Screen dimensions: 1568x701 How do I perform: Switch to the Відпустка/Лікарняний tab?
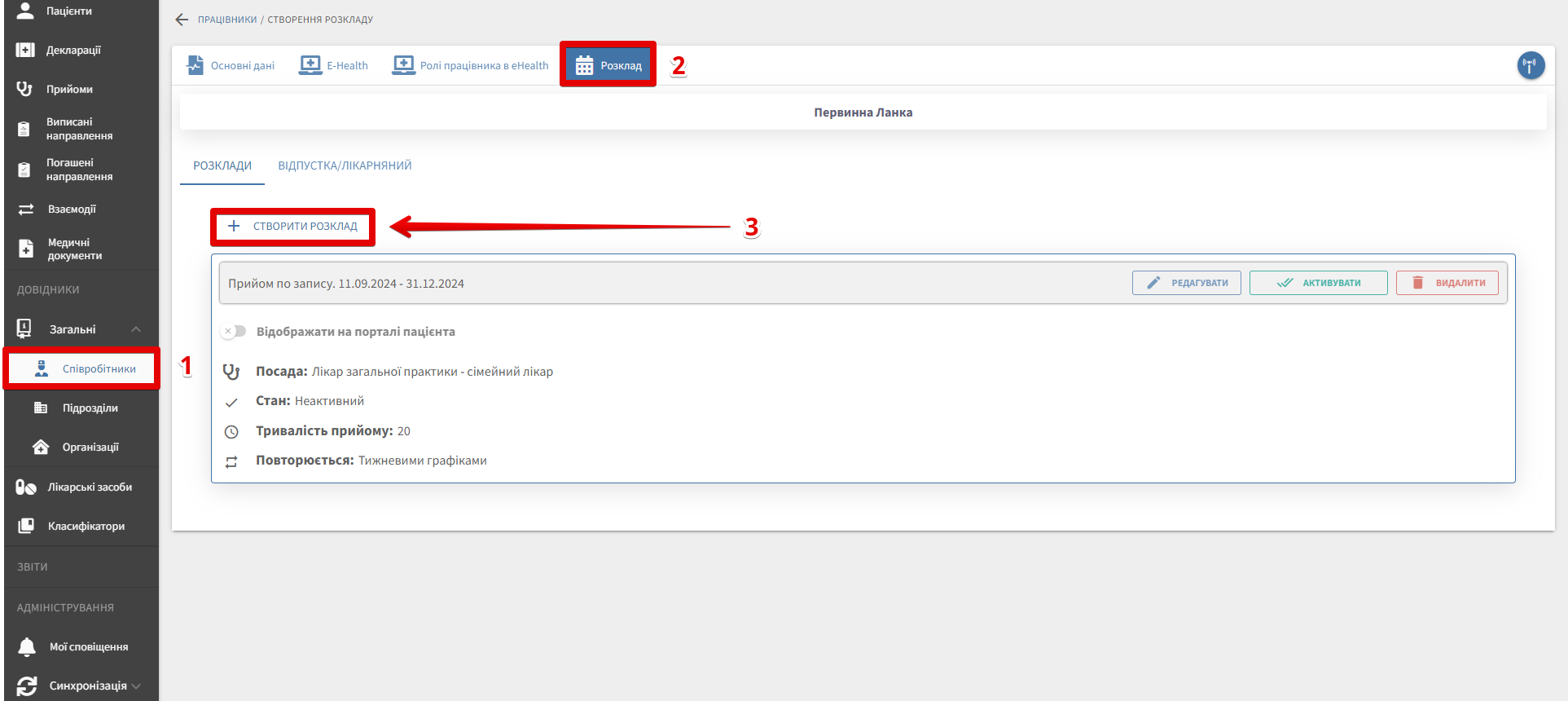(345, 165)
